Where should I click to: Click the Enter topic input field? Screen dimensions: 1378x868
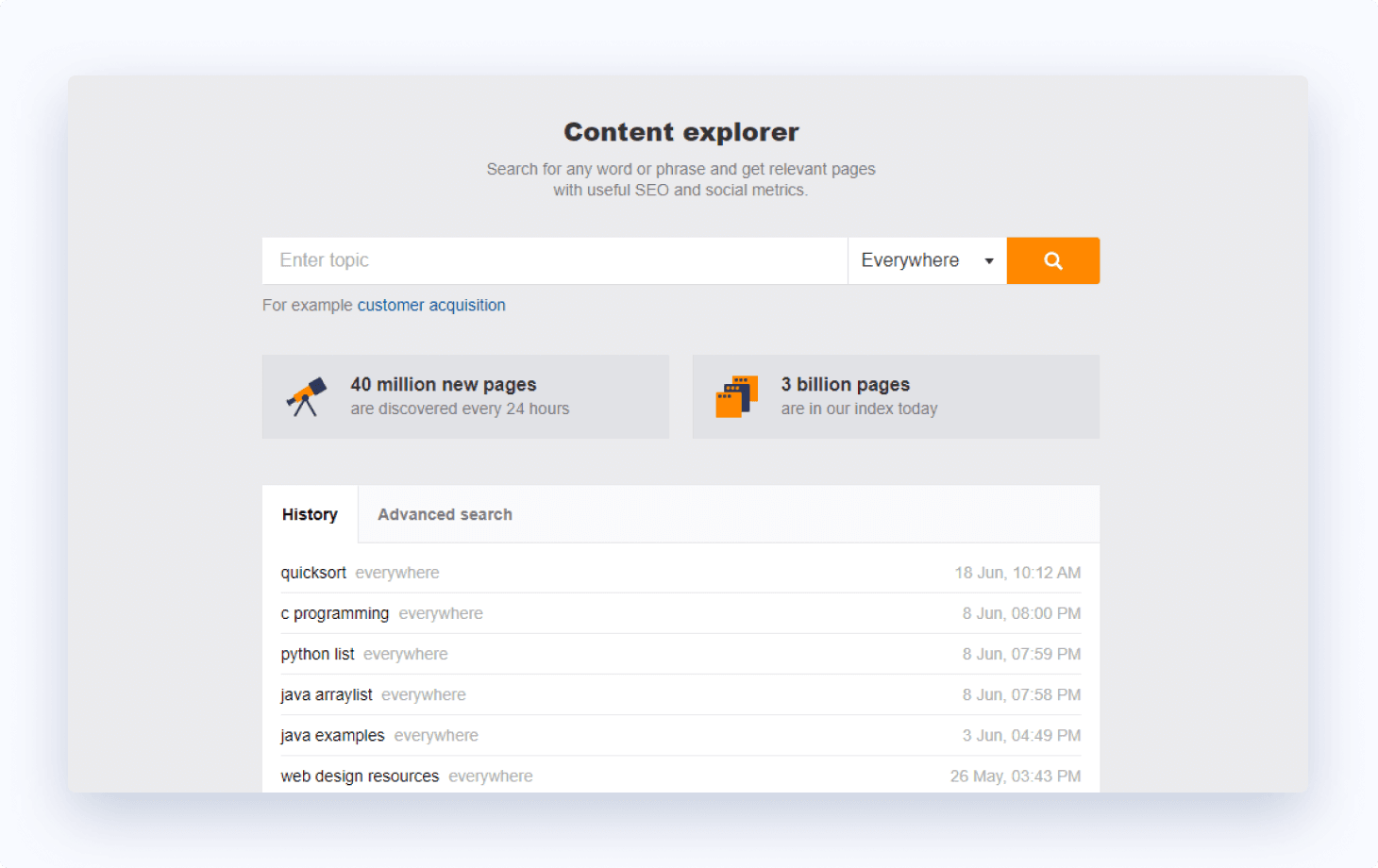point(554,260)
